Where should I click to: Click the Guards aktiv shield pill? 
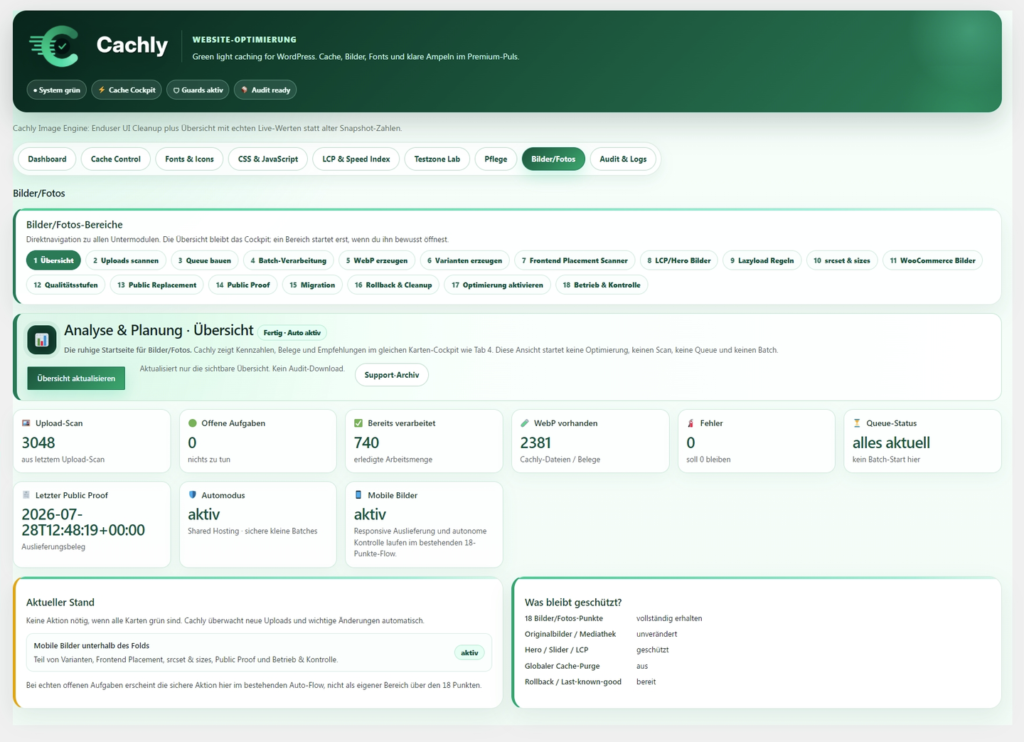[x=198, y=90]
